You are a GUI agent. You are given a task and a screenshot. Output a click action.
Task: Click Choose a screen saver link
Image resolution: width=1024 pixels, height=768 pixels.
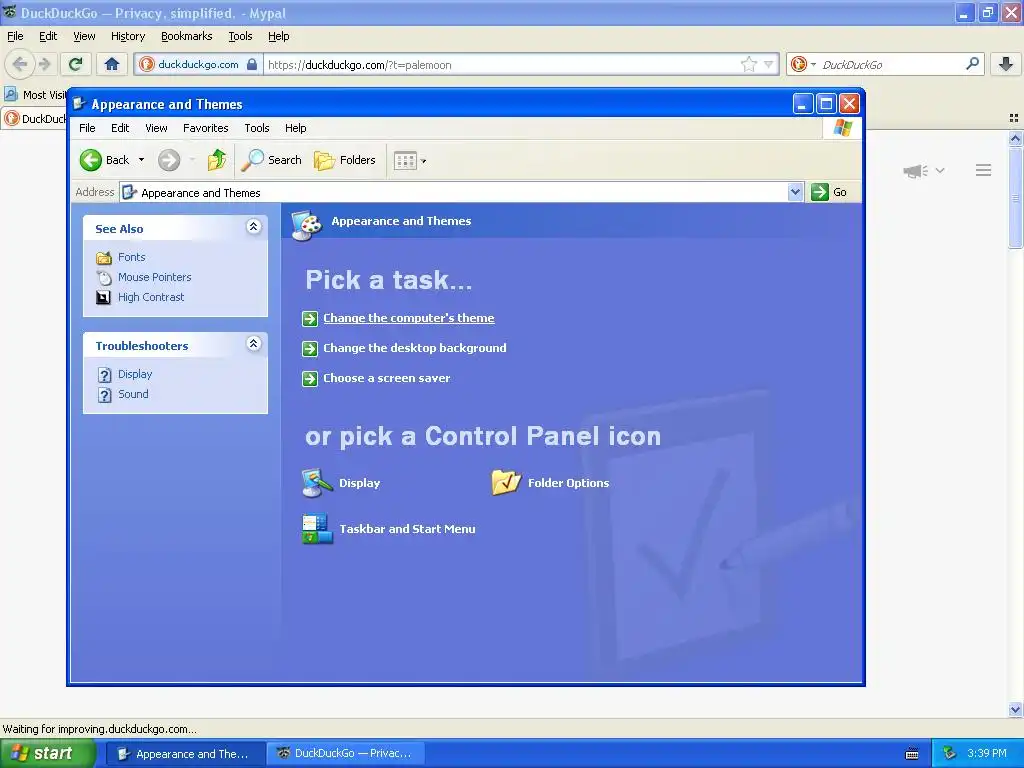(387, 378)
